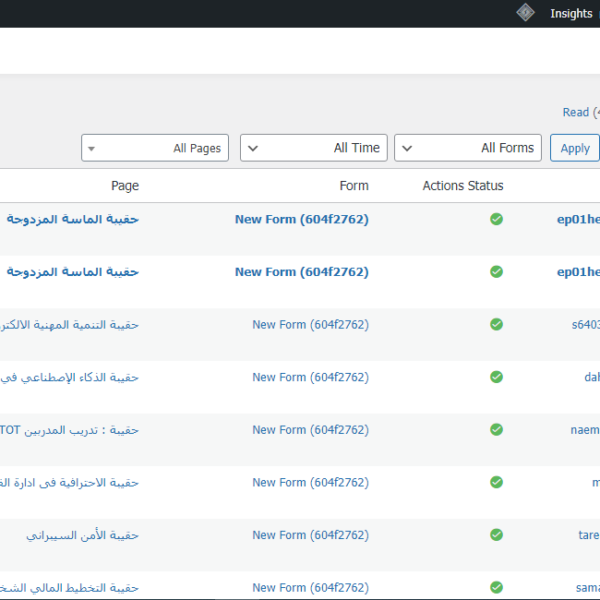Click green check in الذكاء الإصطناعي row

(x=496, y=377)
